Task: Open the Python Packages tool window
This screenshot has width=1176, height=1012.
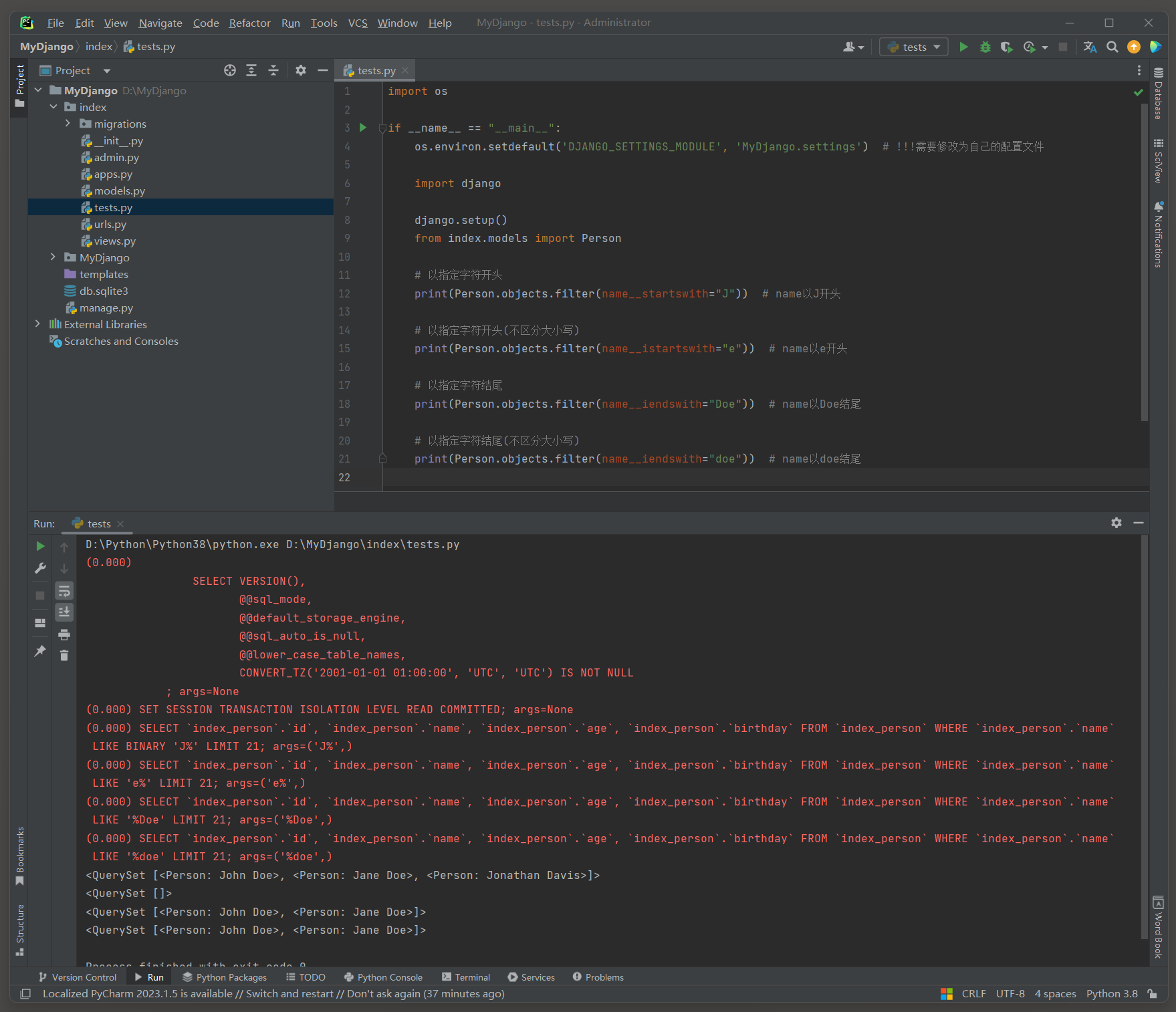Action: [225, 977]
